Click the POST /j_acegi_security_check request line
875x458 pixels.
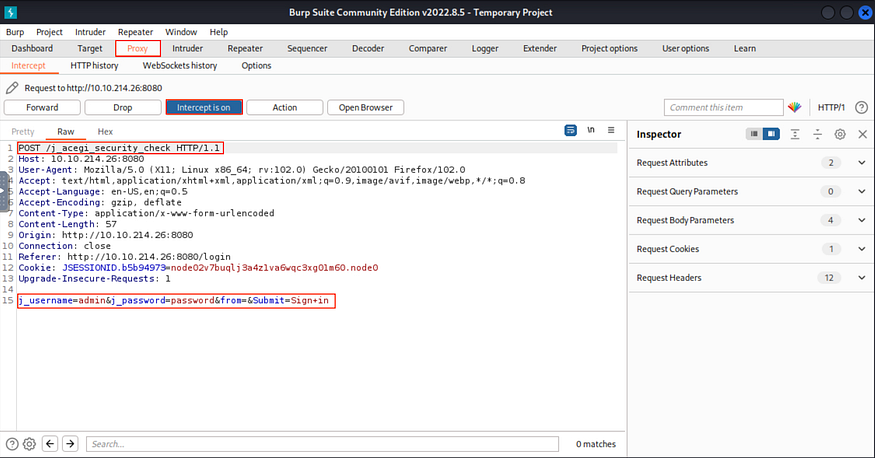[120, 148]
